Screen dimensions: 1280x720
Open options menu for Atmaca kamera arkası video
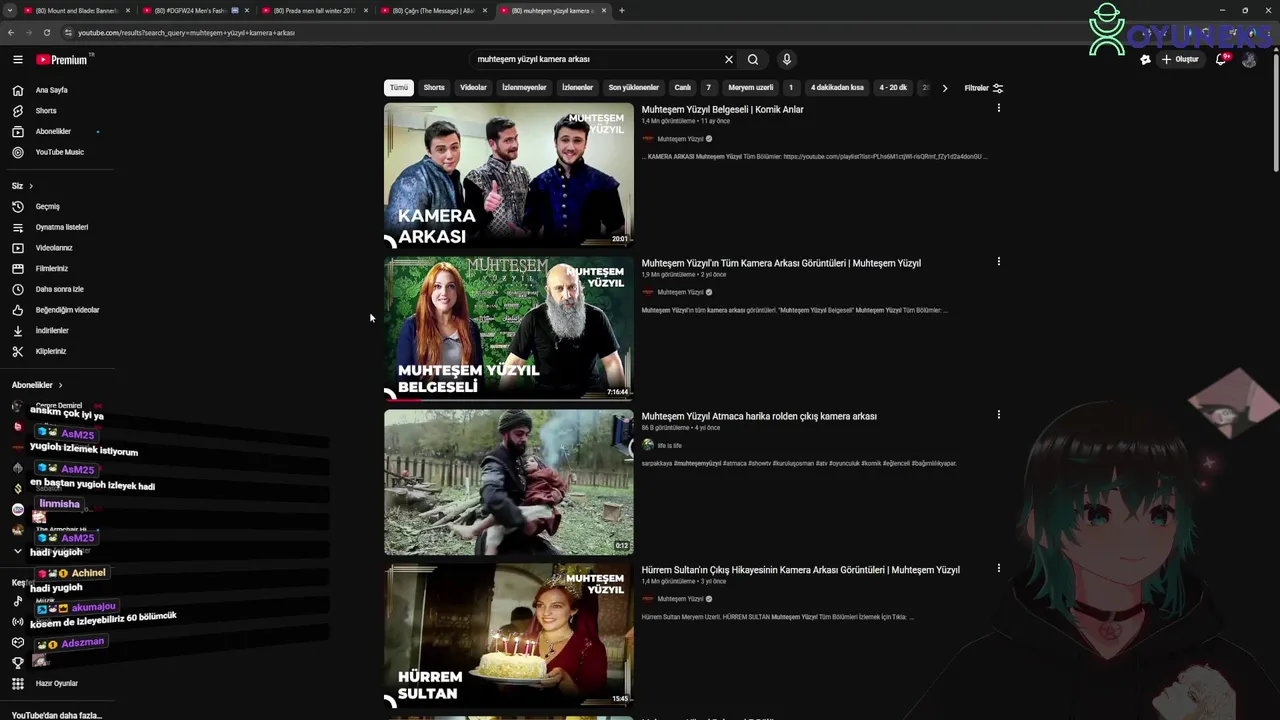[998, 415]
